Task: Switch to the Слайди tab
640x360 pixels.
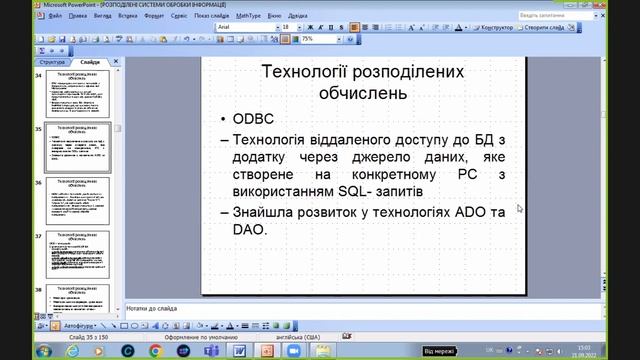Action: (x=90, y=62)
